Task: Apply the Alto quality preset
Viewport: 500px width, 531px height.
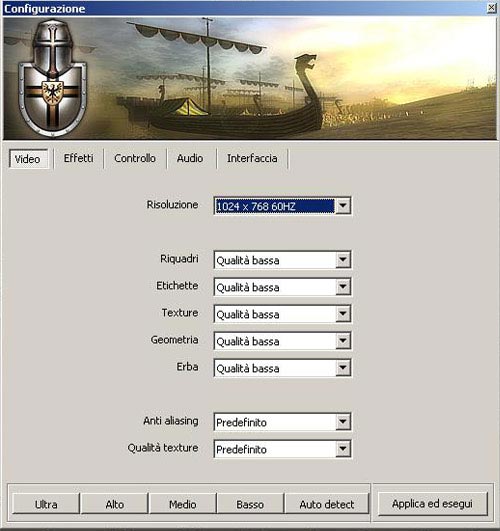Action: pos(114,504)
